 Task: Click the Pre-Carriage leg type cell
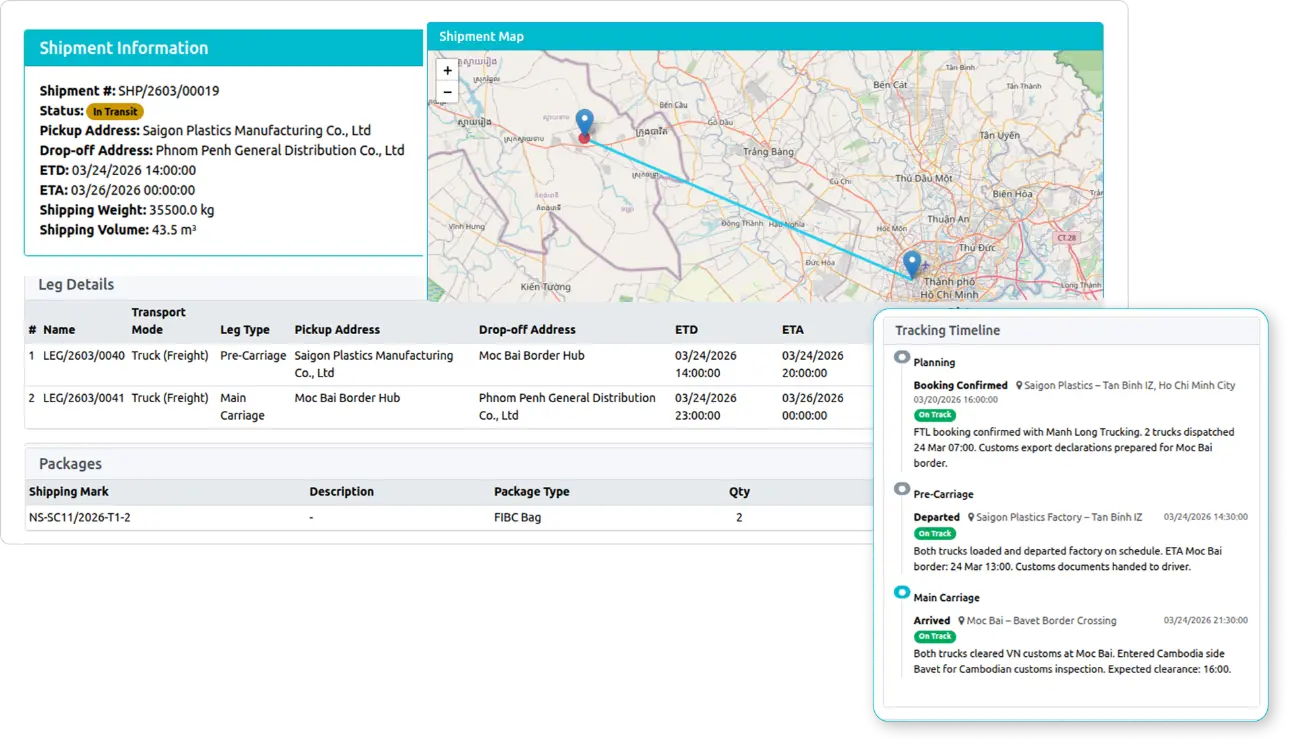click(253, 356)
